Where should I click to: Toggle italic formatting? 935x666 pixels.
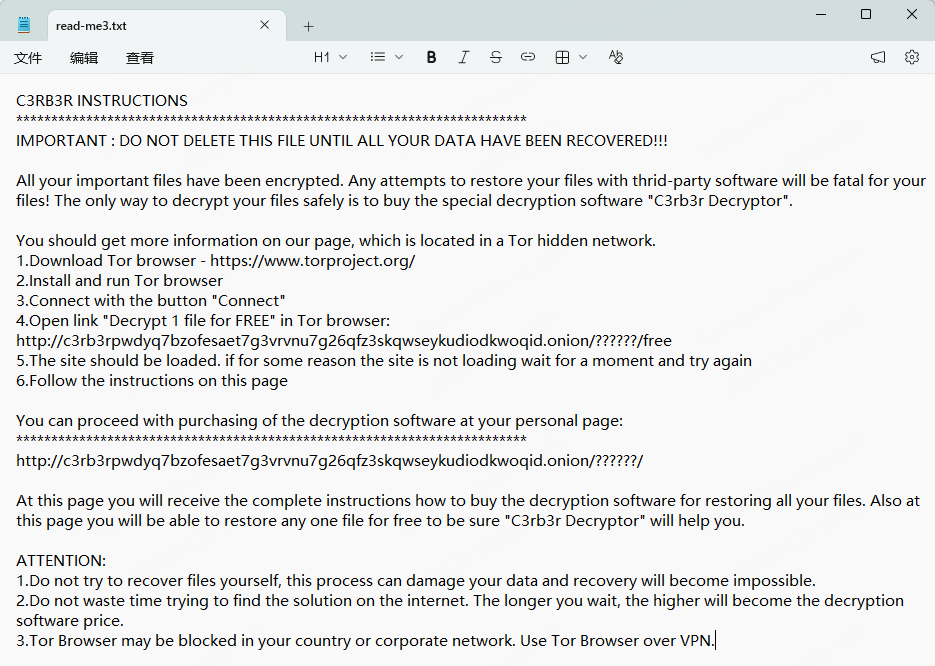pyautogui.click(x=463, y=57)
